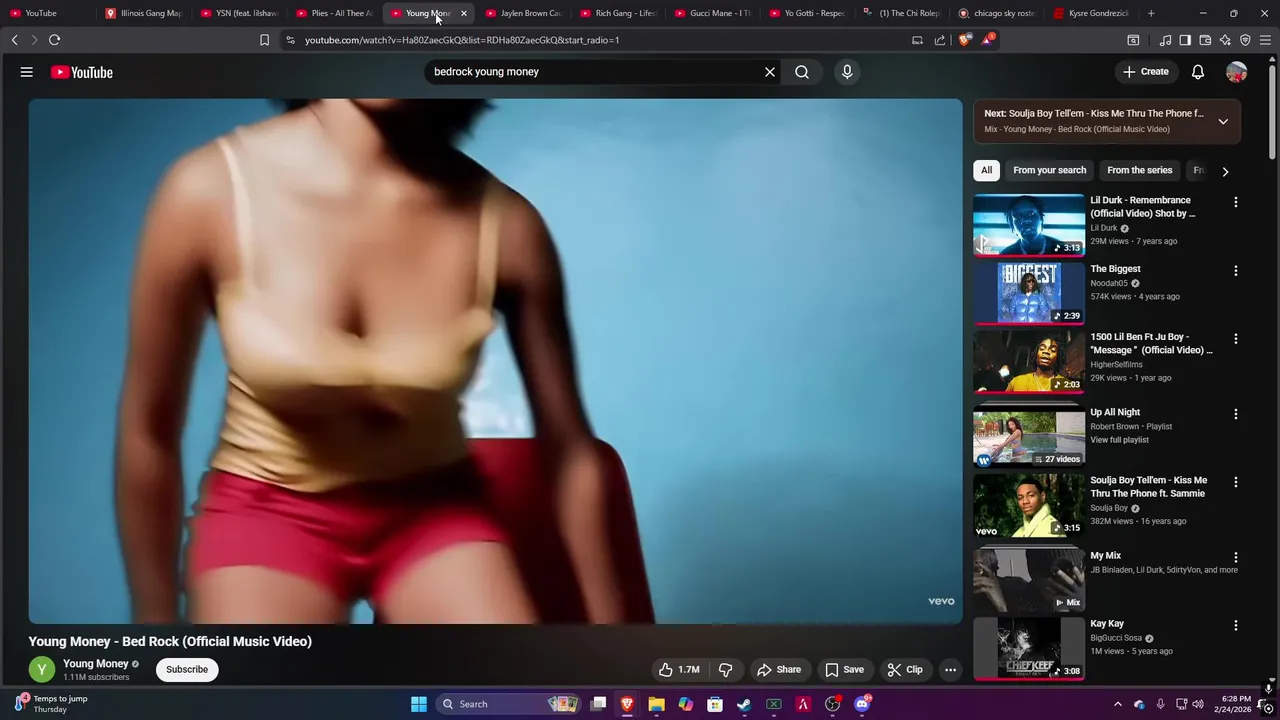Reload the page
1280x720 pixels.
(x=54, y=40)
